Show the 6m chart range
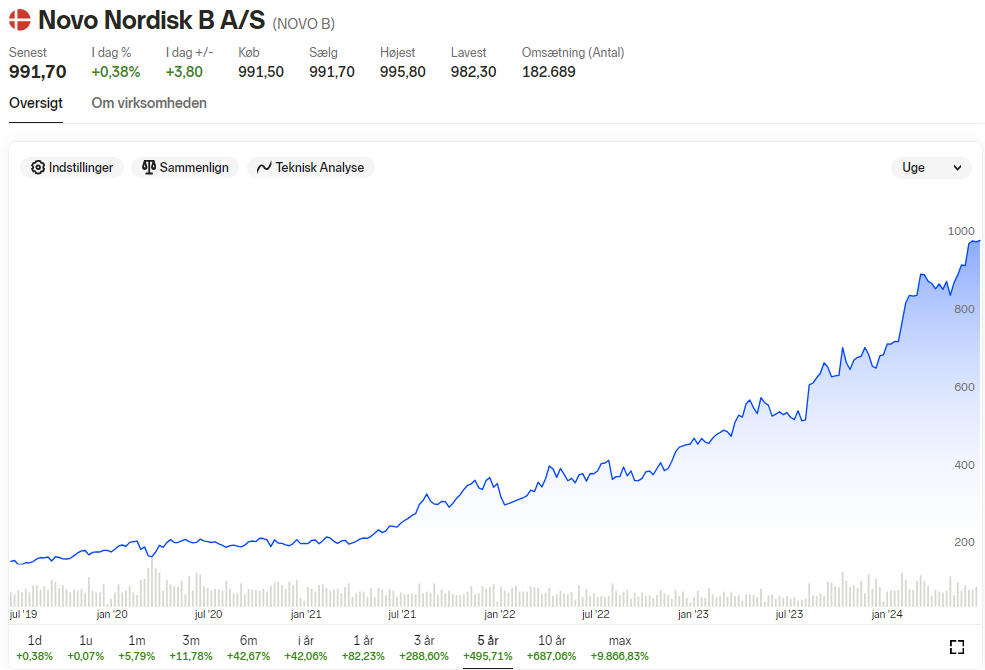Image resolution: width=985 pixels, height=670 pixels. [248, 648]
